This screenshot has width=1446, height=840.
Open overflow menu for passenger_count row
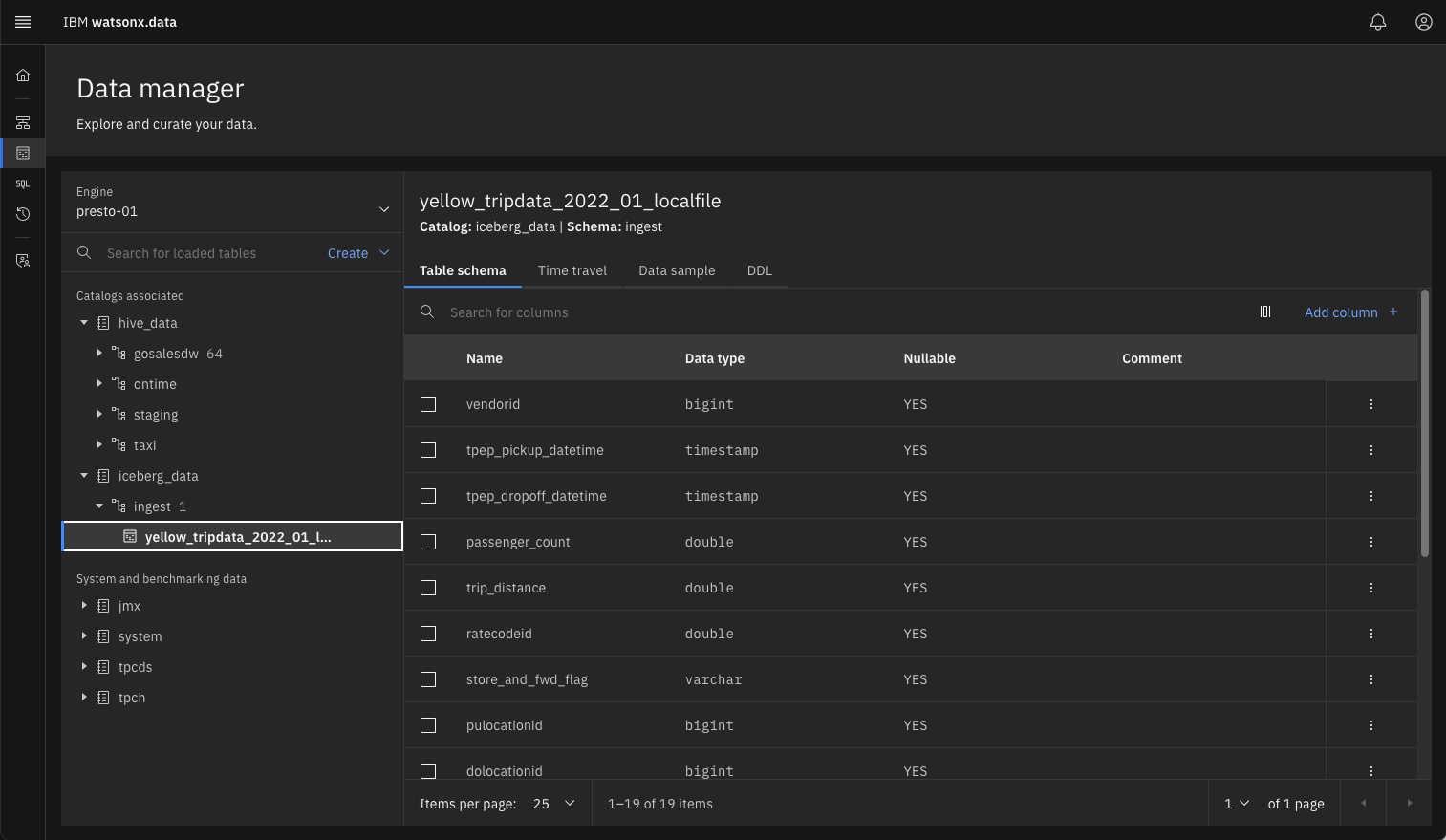click(x=1371, y=542)
